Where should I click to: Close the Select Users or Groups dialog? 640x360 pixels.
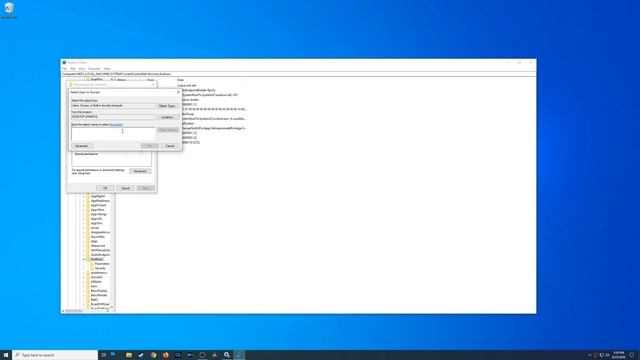click(178, 92)
